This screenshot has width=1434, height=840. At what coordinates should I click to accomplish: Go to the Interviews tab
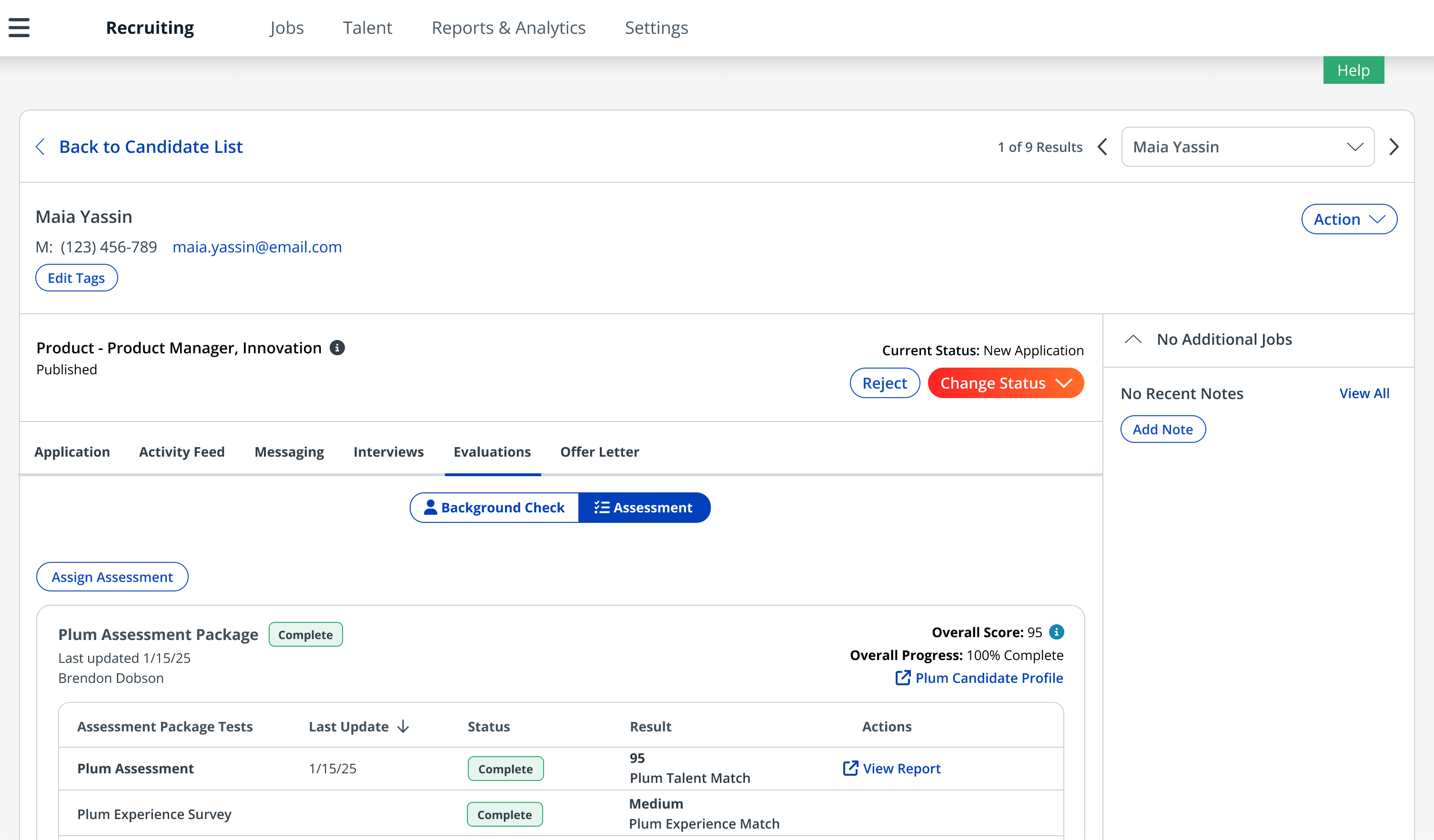[x=389, y=451]
